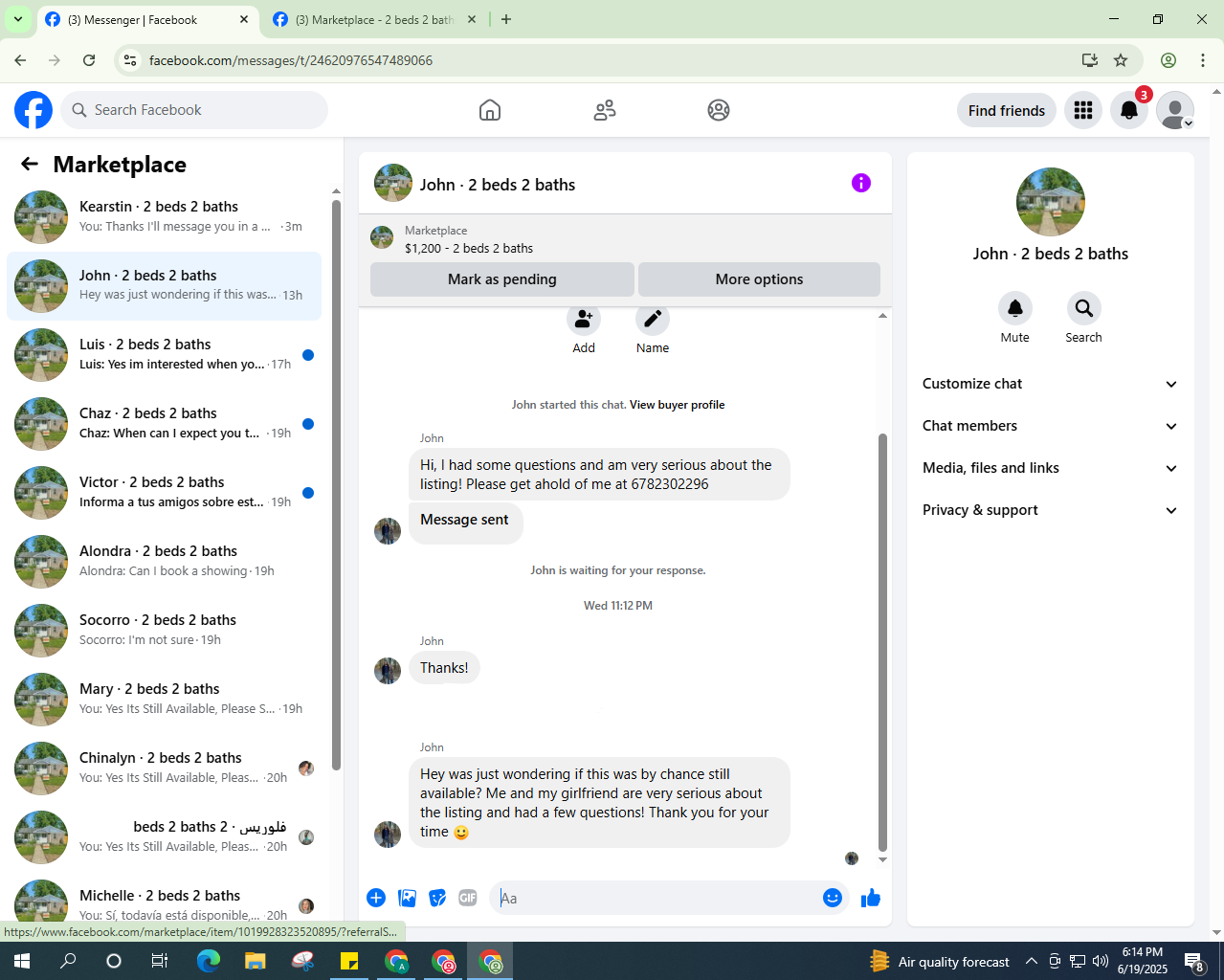Add people to the chat
This screenshot has width=1224, height=980.
point(584,320)
